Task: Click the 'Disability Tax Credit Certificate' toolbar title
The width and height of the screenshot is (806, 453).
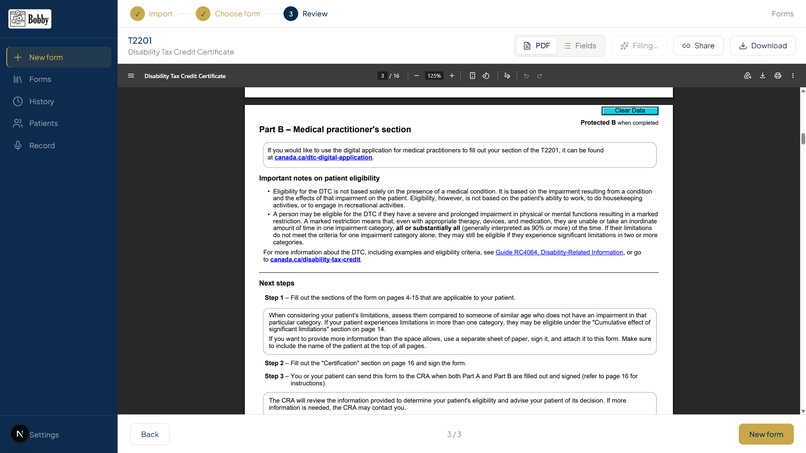Action: (x=185, y=76)
